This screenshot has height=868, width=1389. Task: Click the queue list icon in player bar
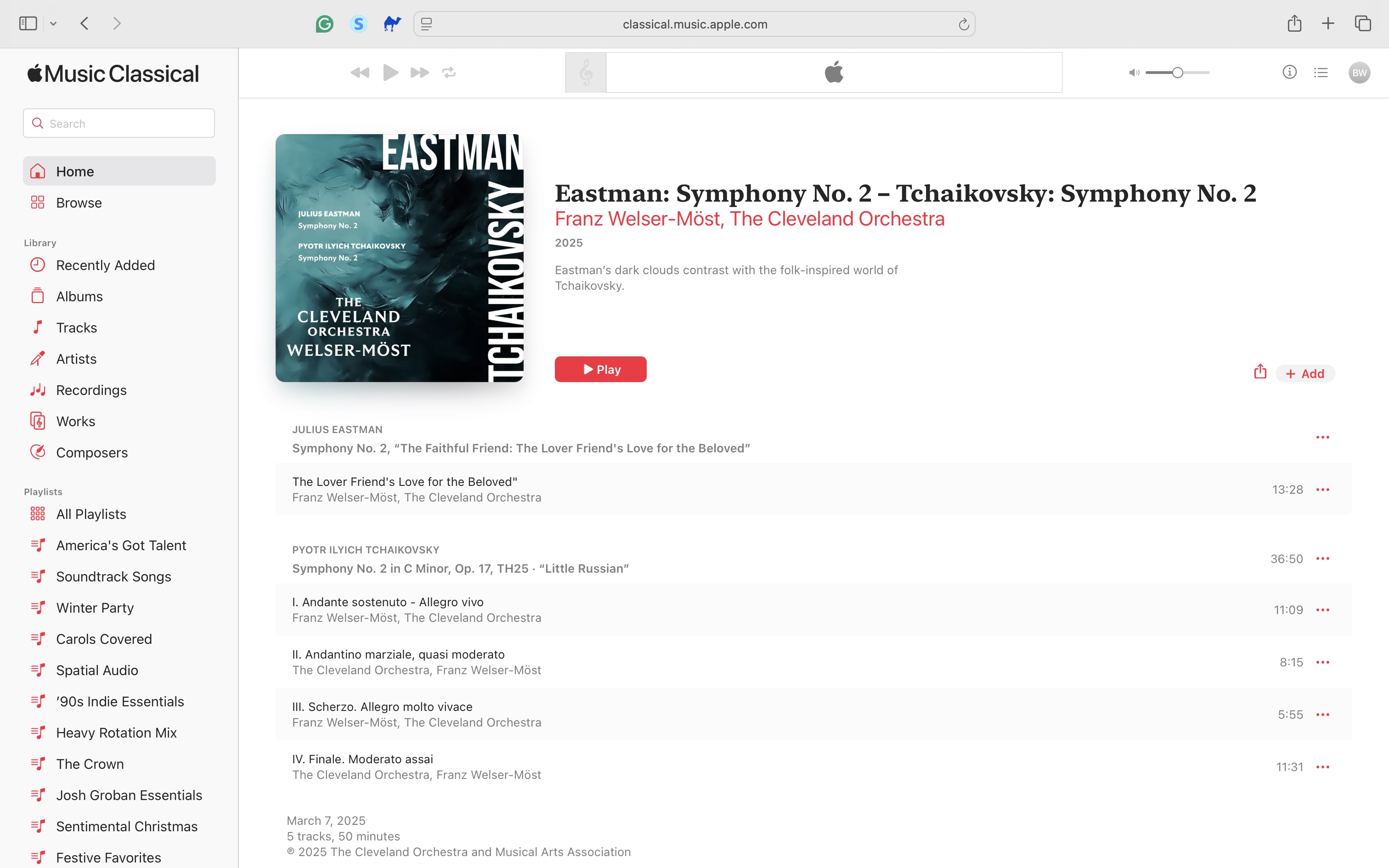pos(1321,72)
